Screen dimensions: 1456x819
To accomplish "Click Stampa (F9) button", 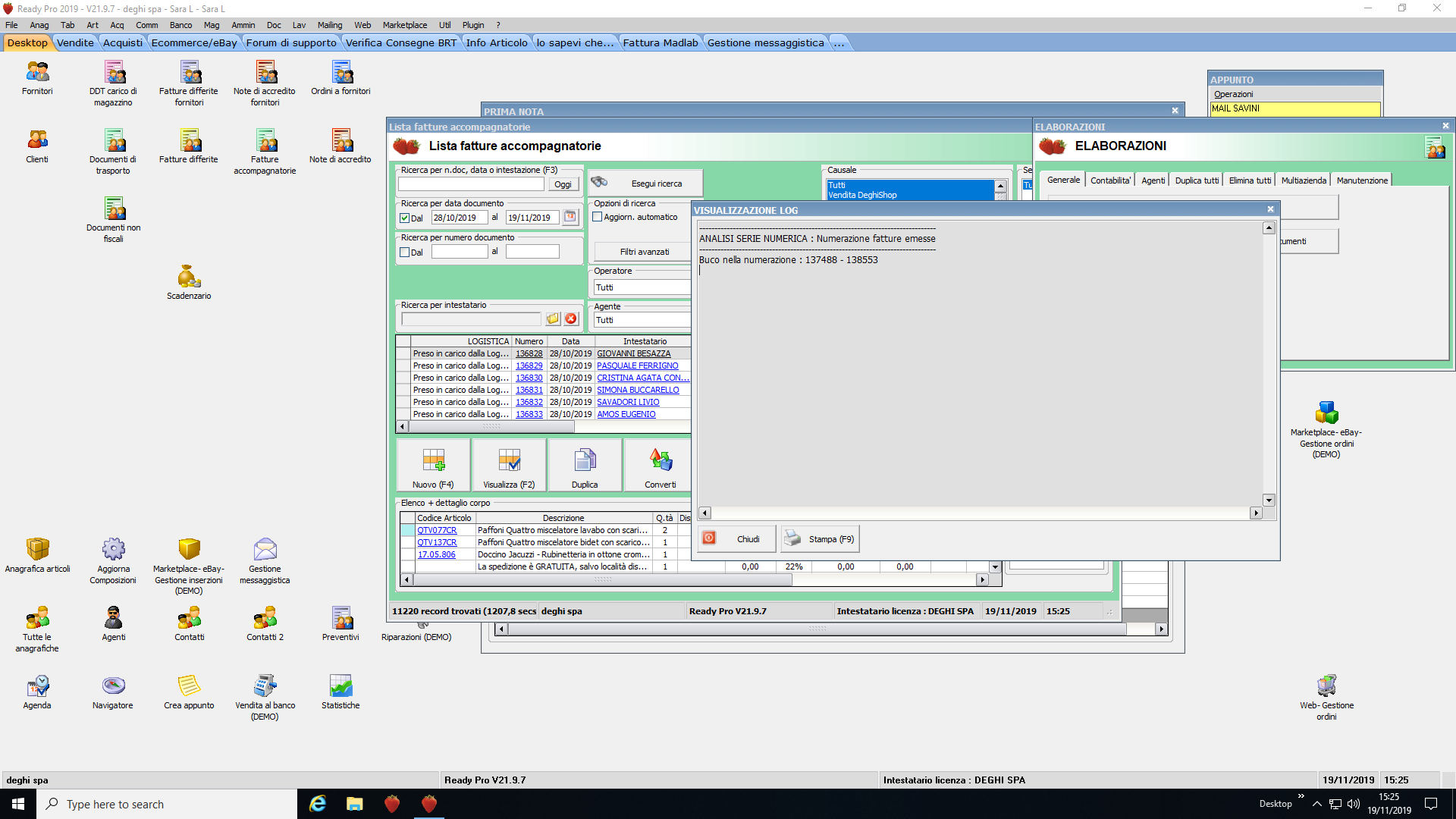I will (x=820, y=538).
